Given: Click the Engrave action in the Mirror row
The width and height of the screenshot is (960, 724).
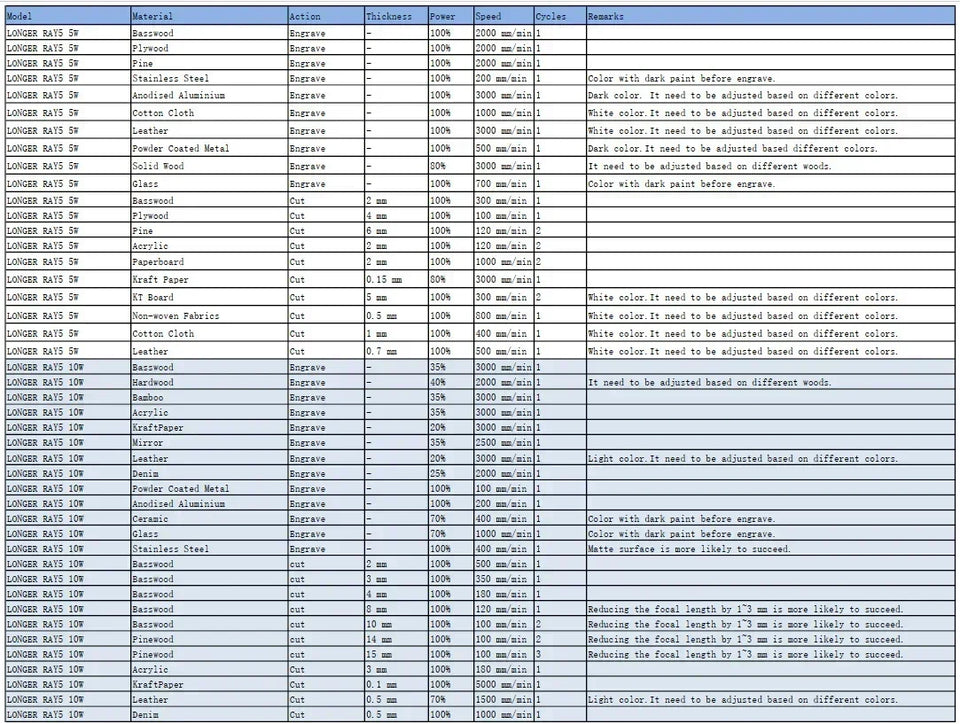Looking at the screenshot, I should pos(307,442).
